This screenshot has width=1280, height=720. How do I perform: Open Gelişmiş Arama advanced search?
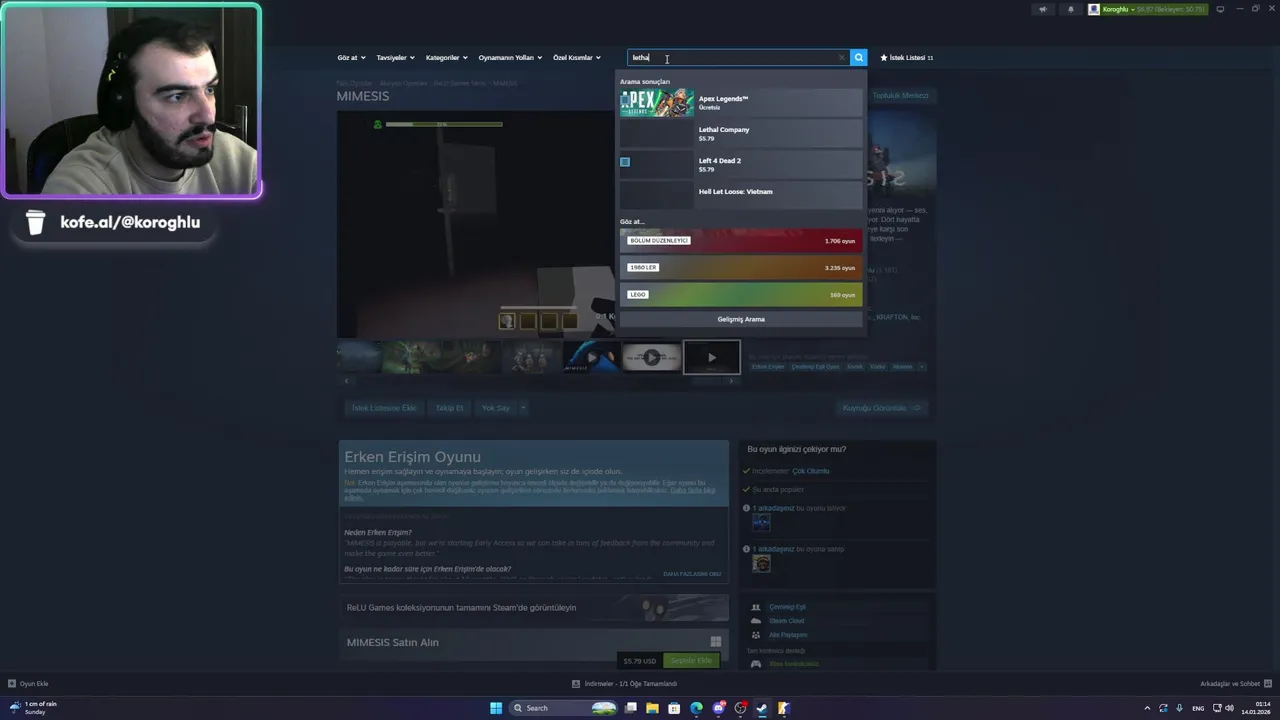[740, 319]
